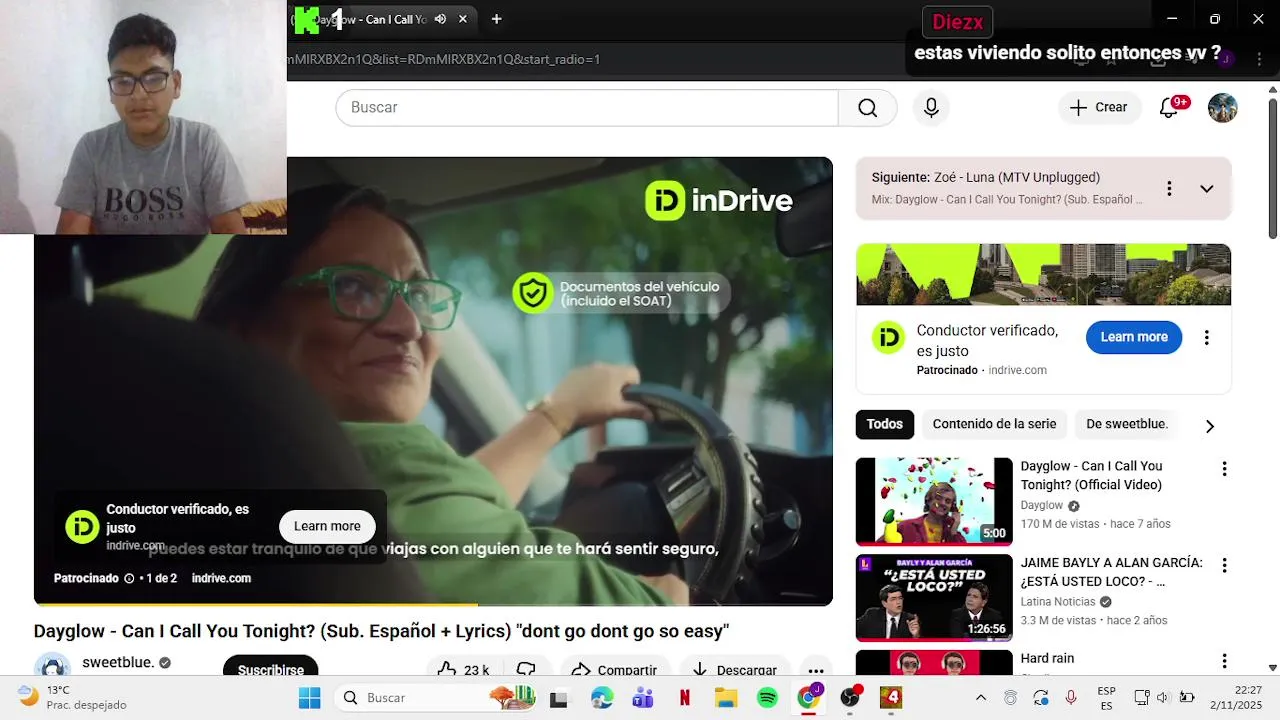Open a new browser tab

click(x=496, y=19)
